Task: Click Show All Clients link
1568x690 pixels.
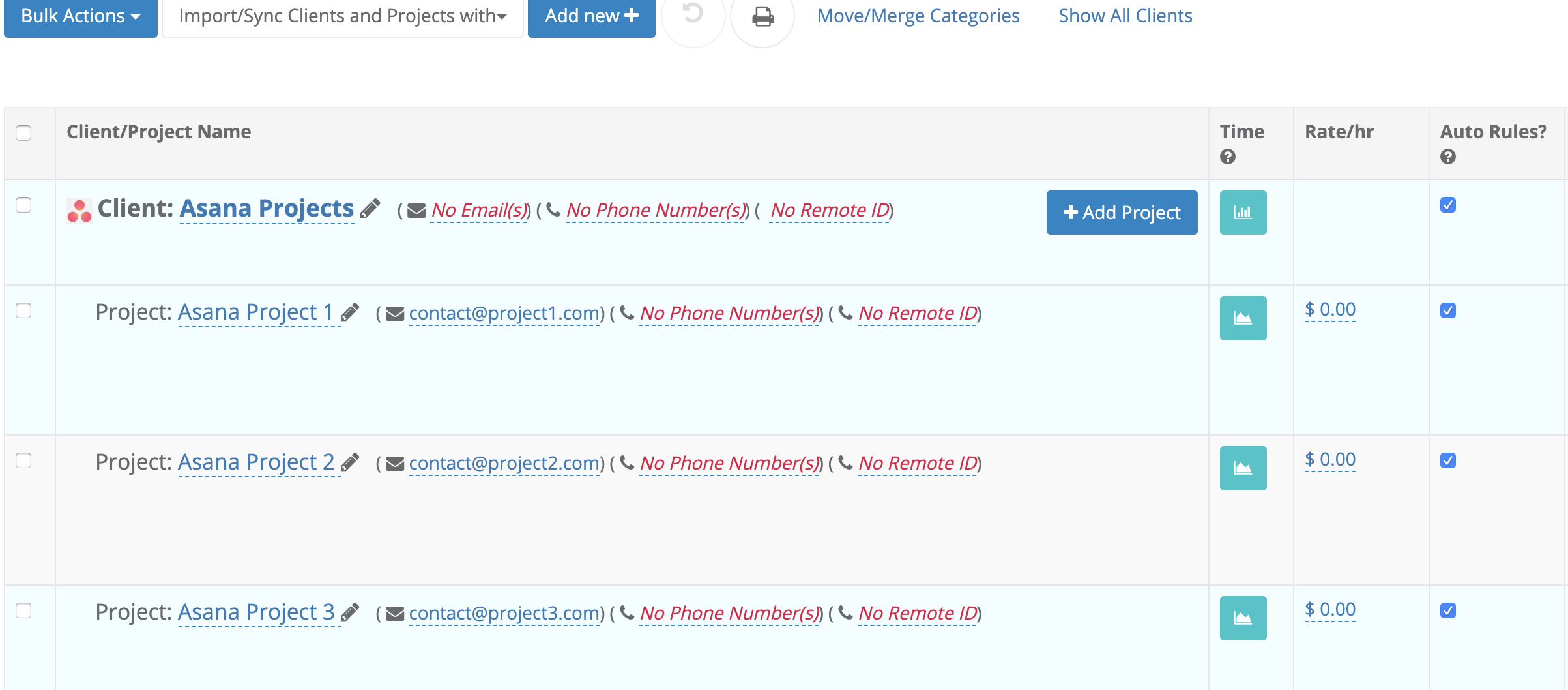Action: (x=1125, y=16)
